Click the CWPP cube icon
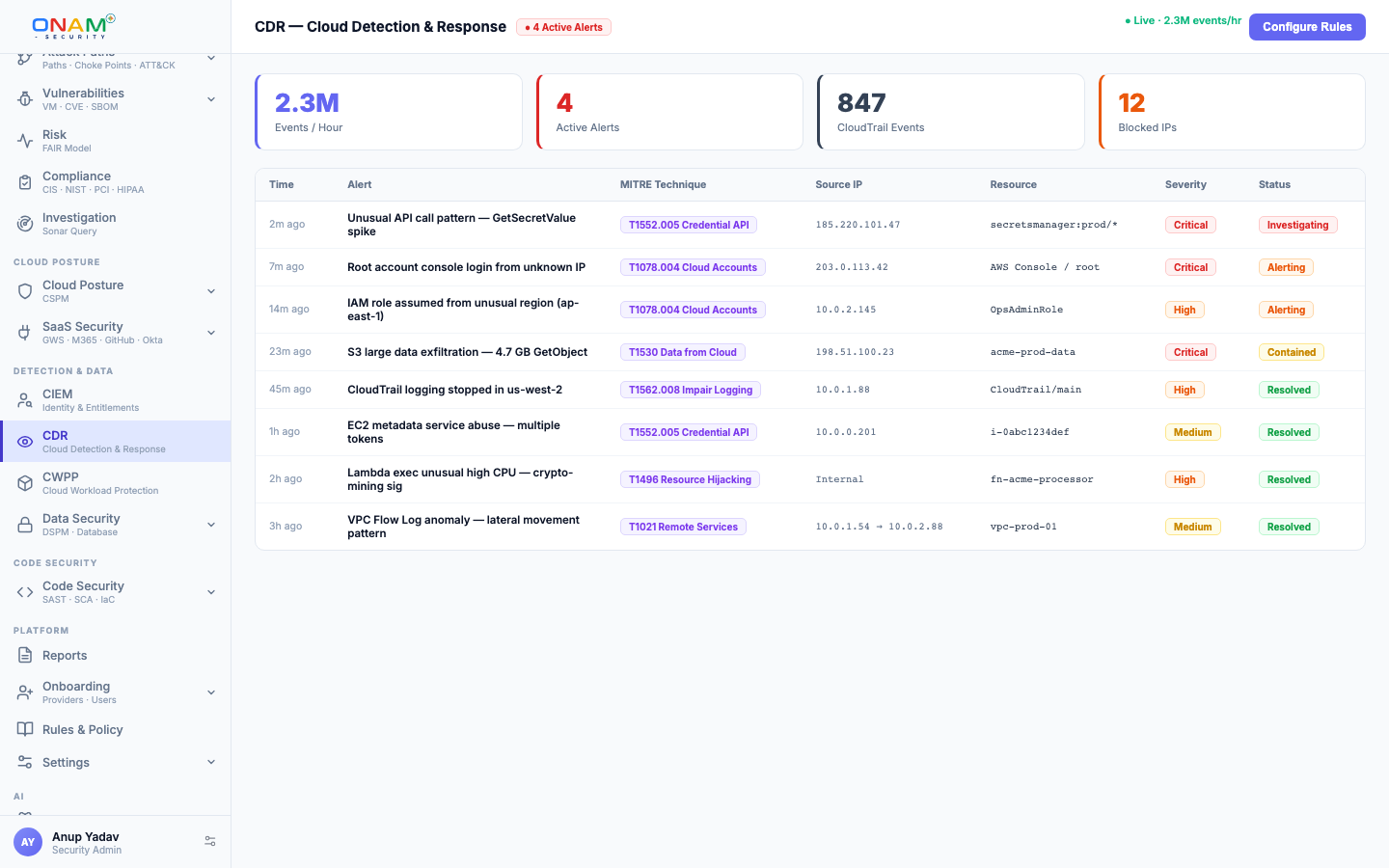The height and width of the screenshot is (868, 1389). (25, 483)
